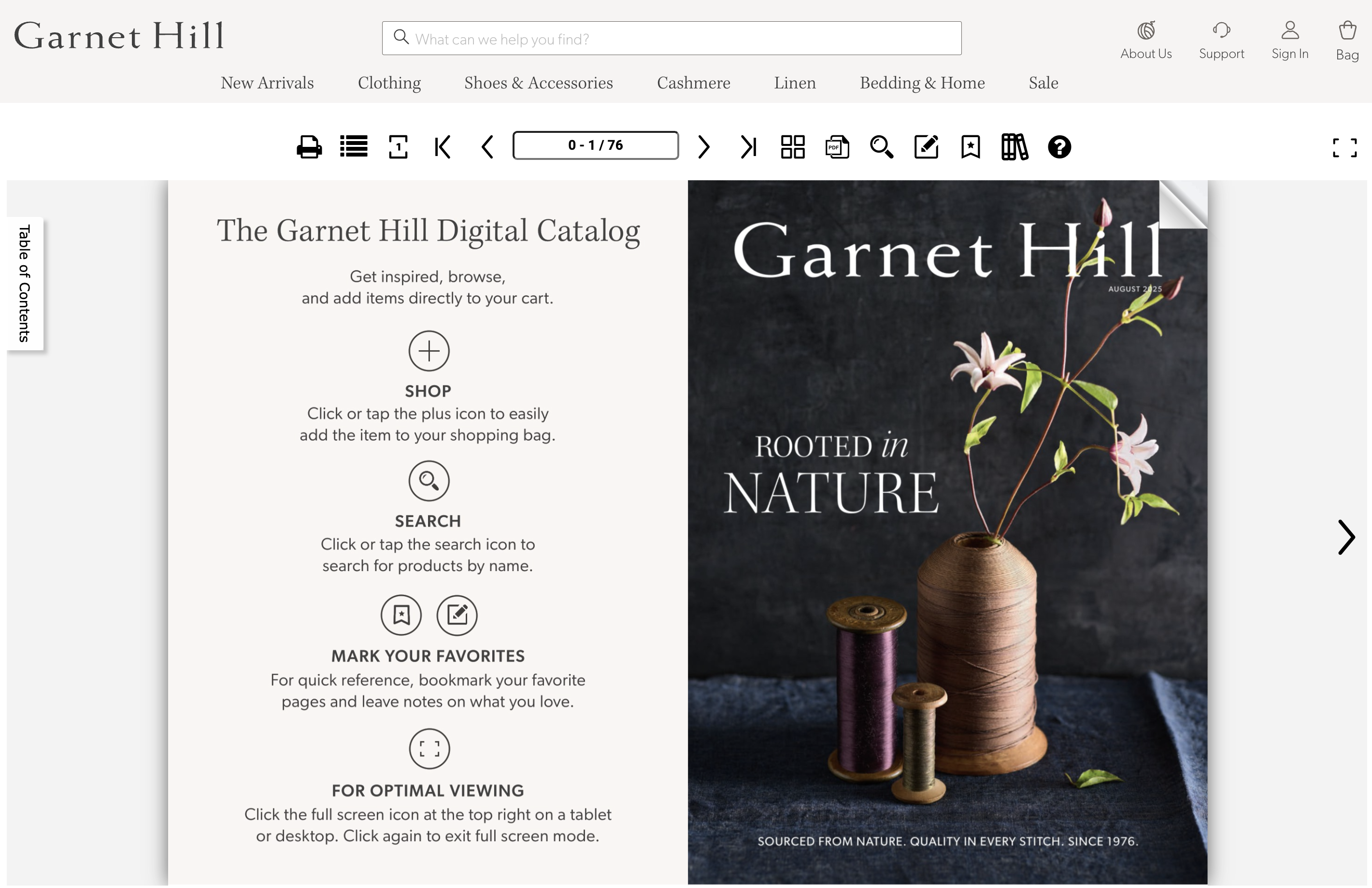The width and height of the screenshot is (1372, 888).
Task: Open the Support page
Action: [1222, 41]
